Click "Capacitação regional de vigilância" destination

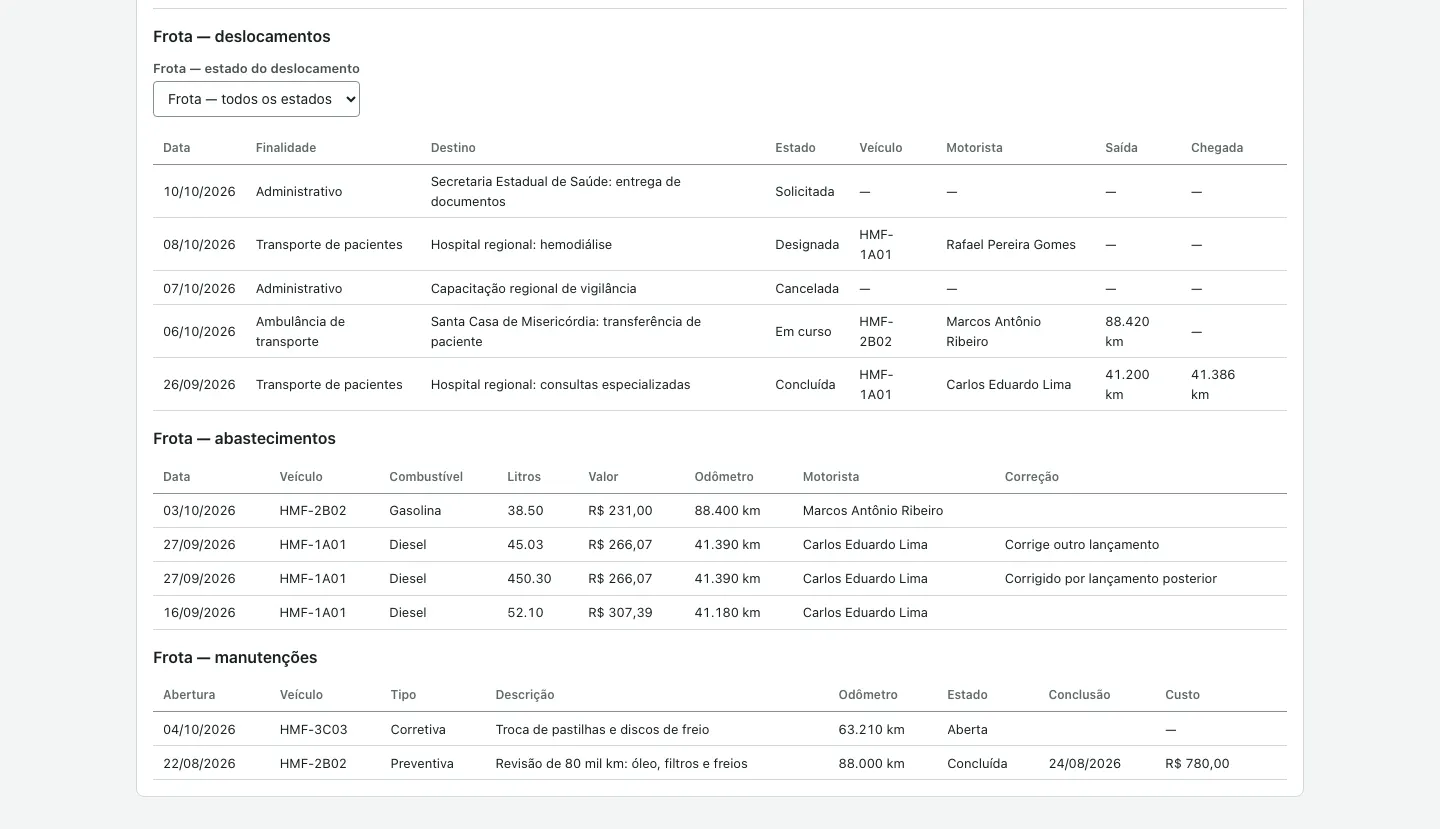click(533, 289)
